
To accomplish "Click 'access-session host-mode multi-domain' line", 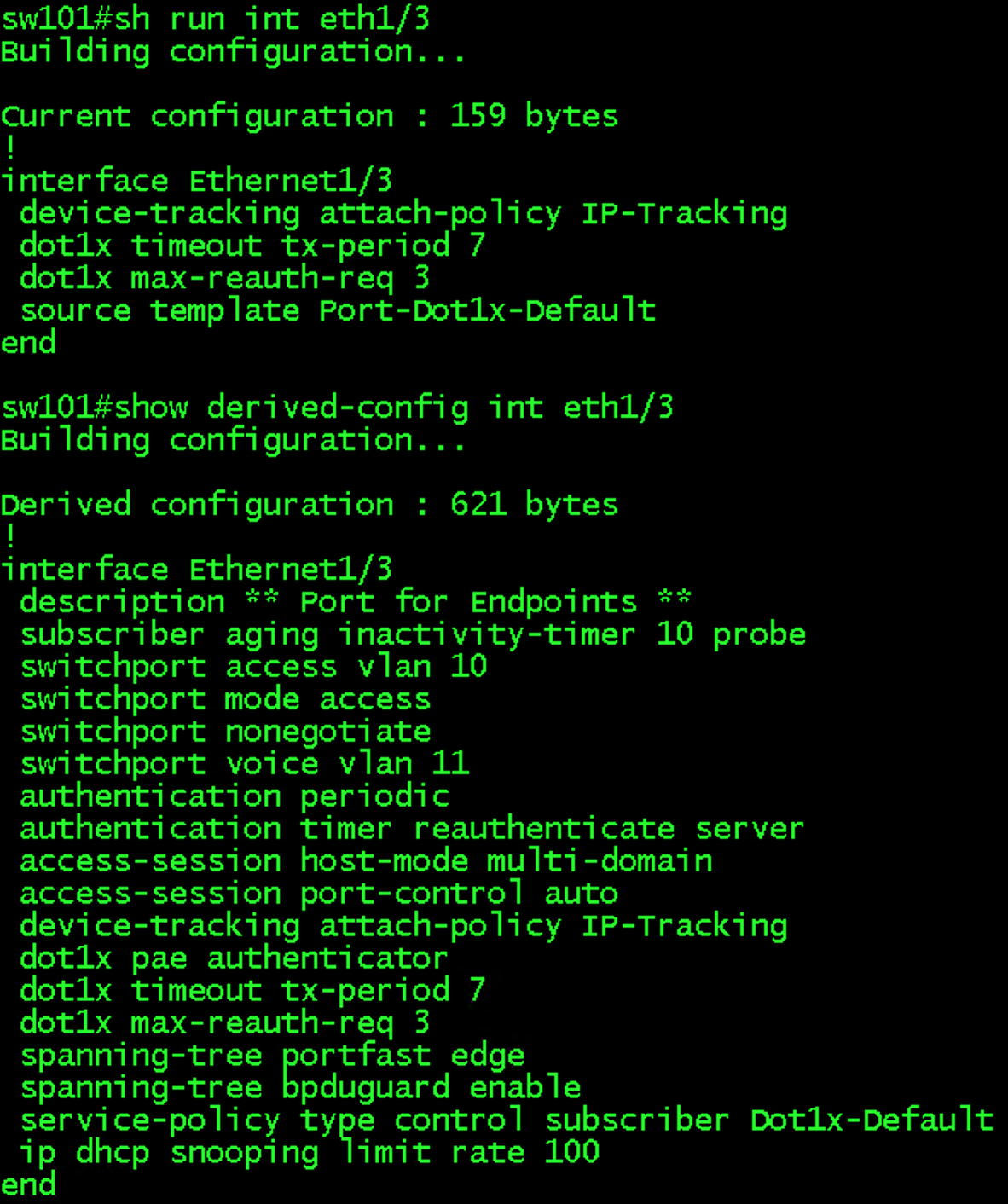I will (366, 861).
